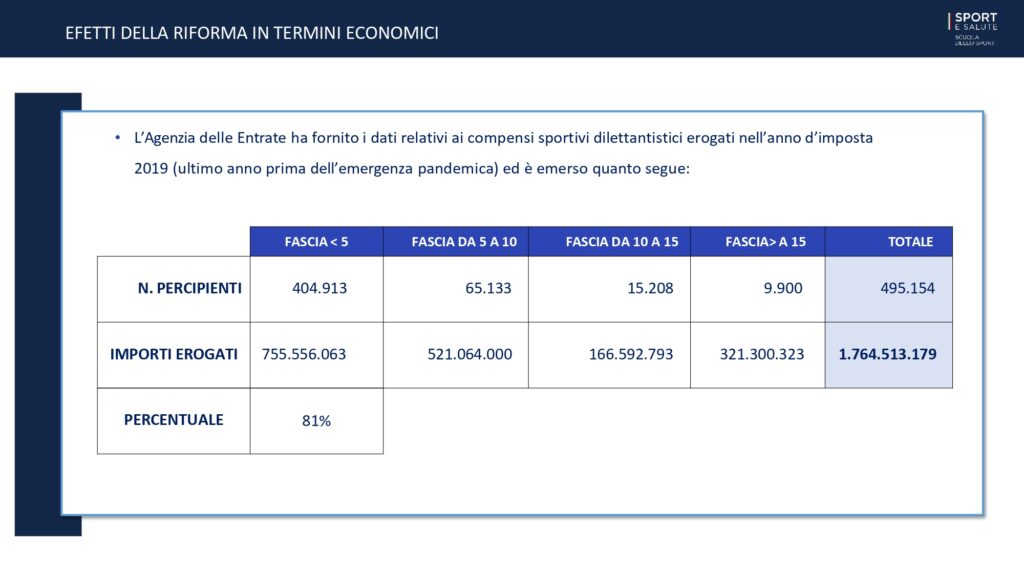Click the bold total 1.764.513.179 cell

(887, 354)
